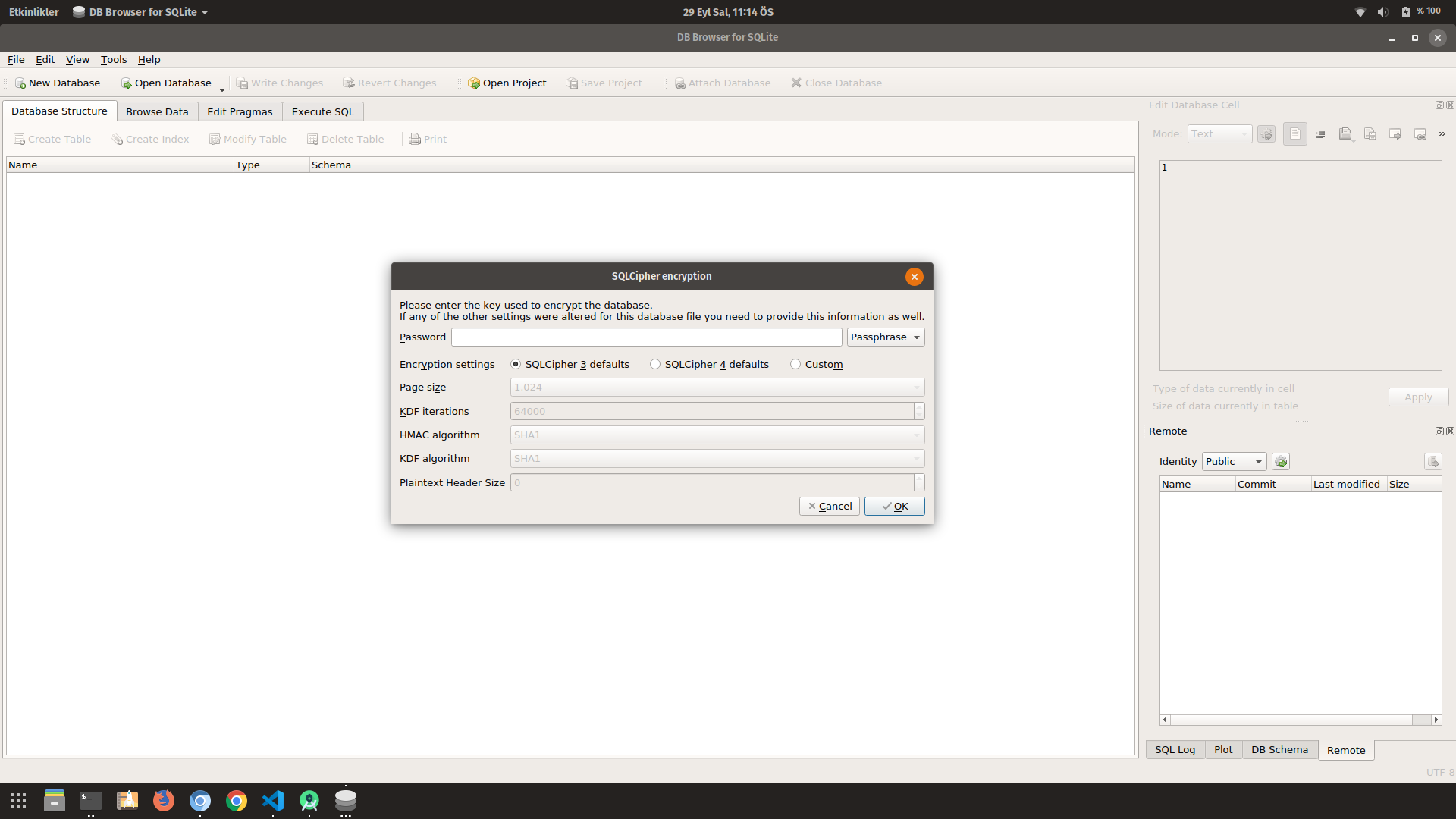Close the SQLCipher encryption dialog

tap(914, 277)
